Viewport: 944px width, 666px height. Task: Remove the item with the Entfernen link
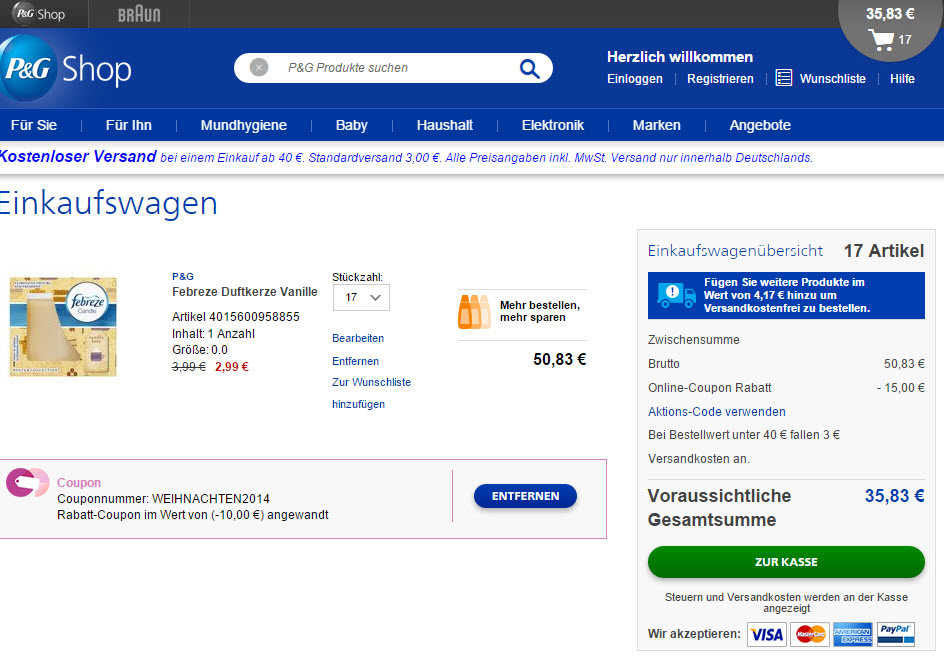coord(355,361)
